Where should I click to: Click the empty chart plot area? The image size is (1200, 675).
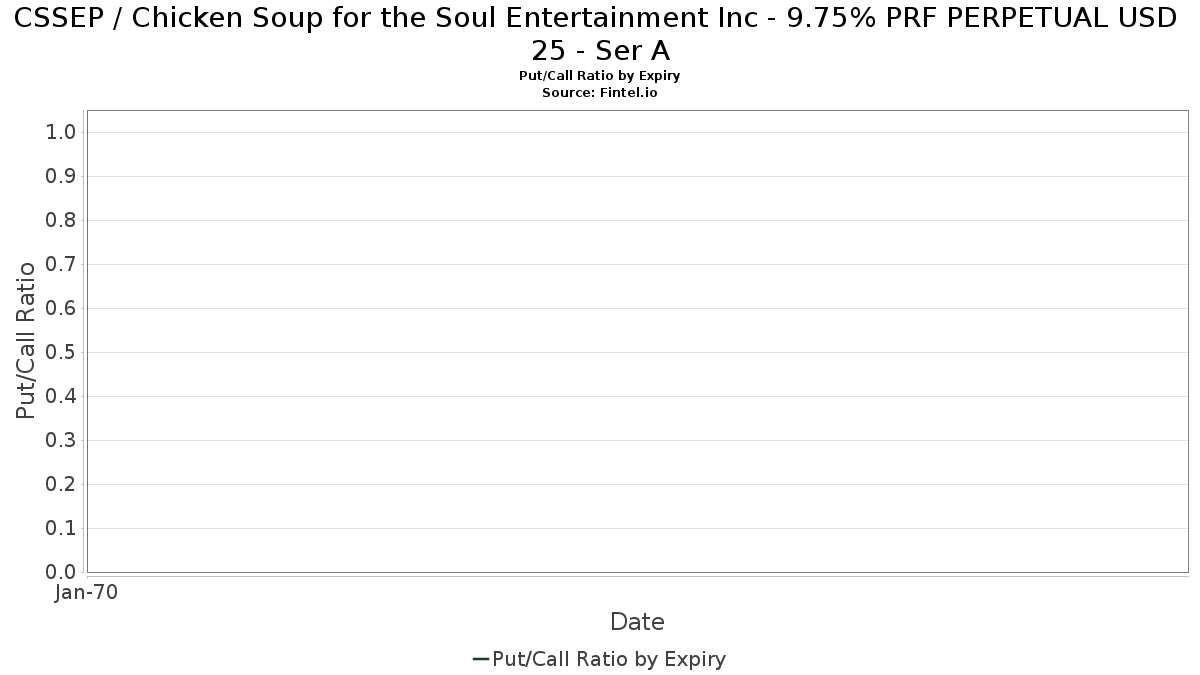point(637,340)
